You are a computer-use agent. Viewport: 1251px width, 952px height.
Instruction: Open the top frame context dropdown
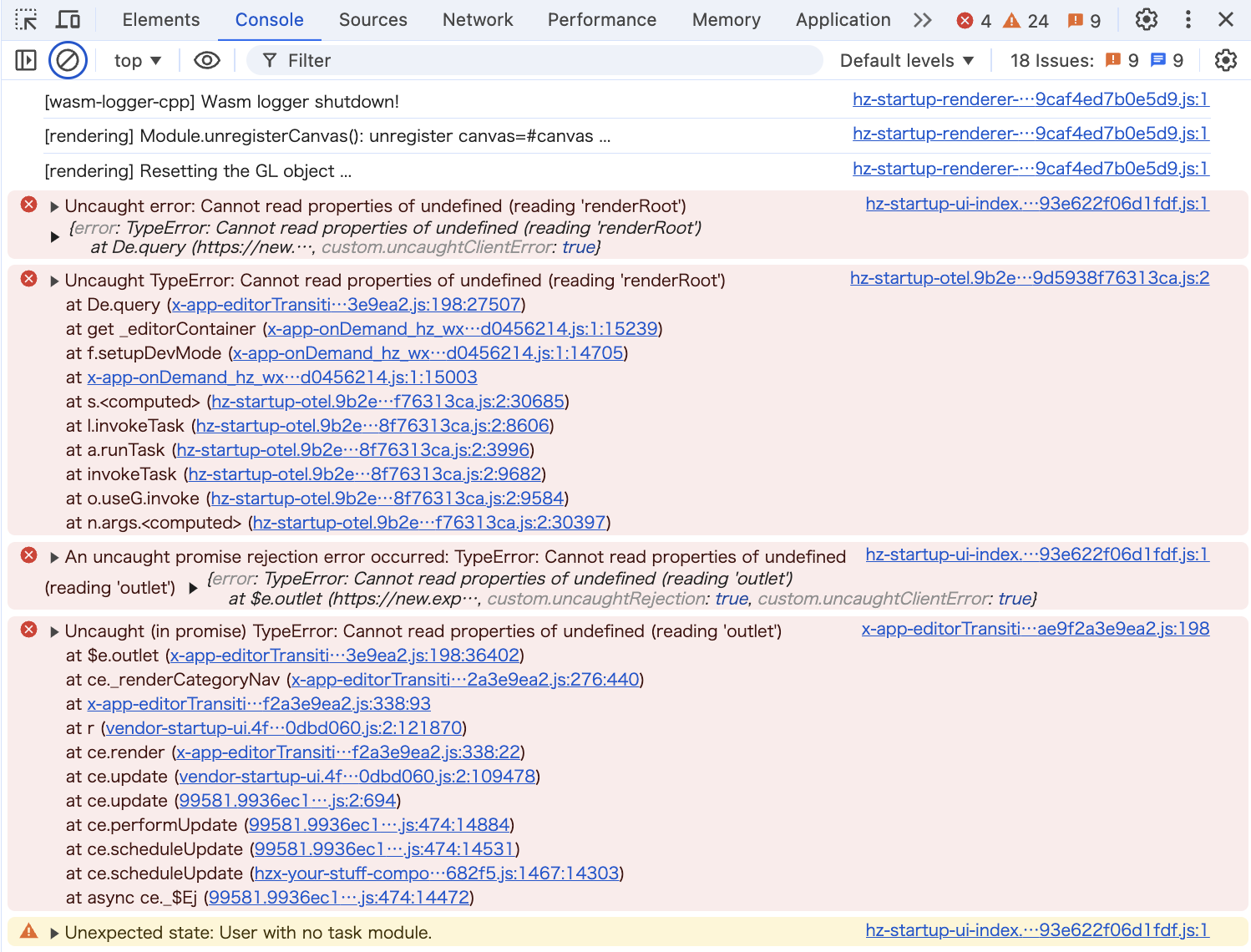(136, 59)
